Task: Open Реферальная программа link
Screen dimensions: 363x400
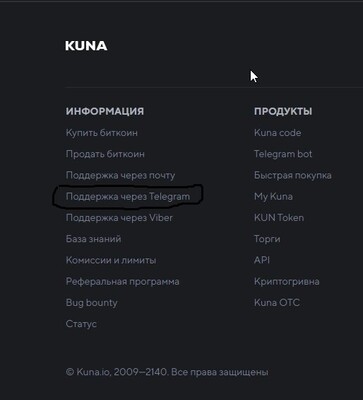Action: [123, 281]
